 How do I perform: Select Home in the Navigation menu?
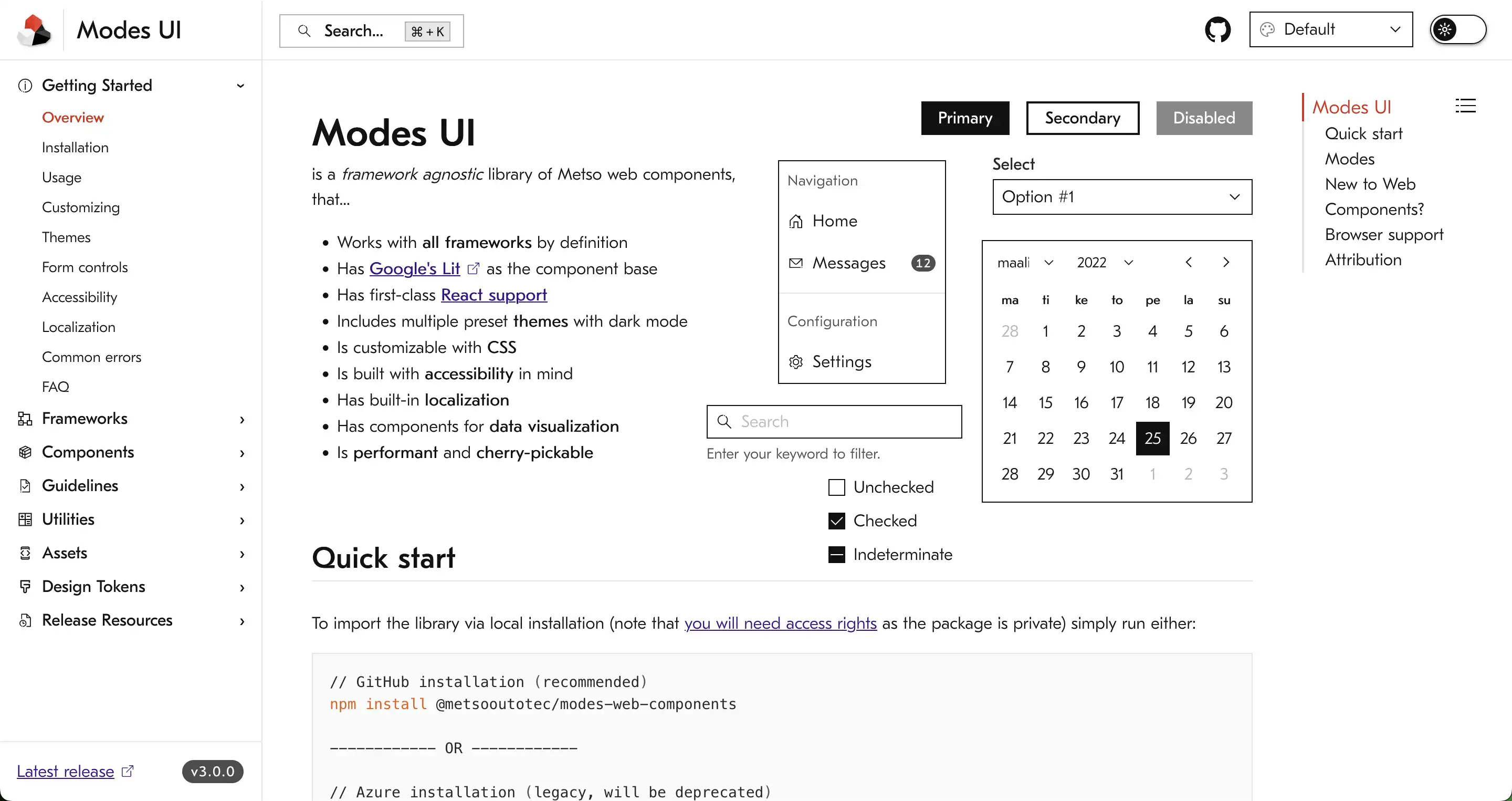coord(836,221)
